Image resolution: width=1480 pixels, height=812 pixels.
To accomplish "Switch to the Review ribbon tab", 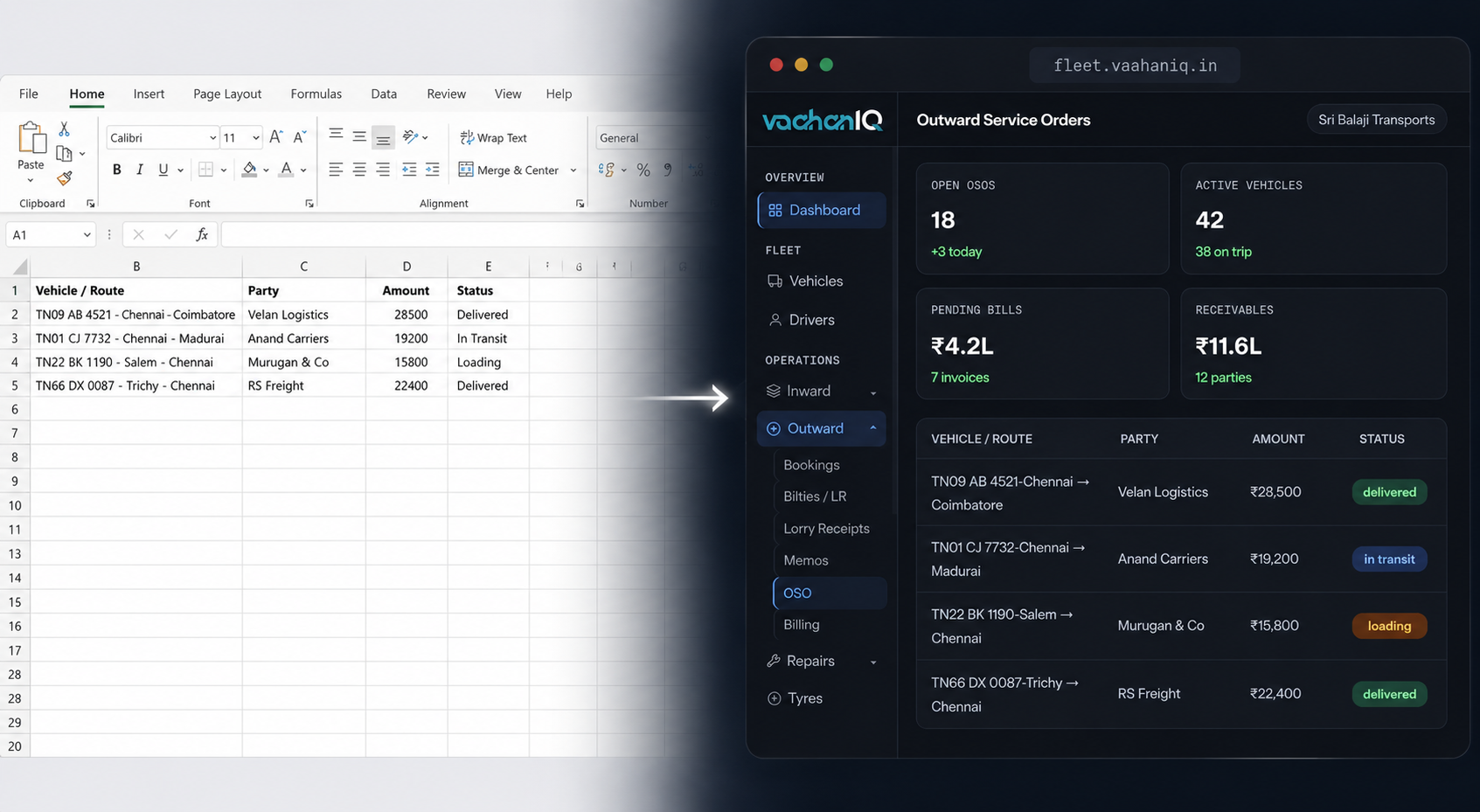I will [x=446, y=94].
